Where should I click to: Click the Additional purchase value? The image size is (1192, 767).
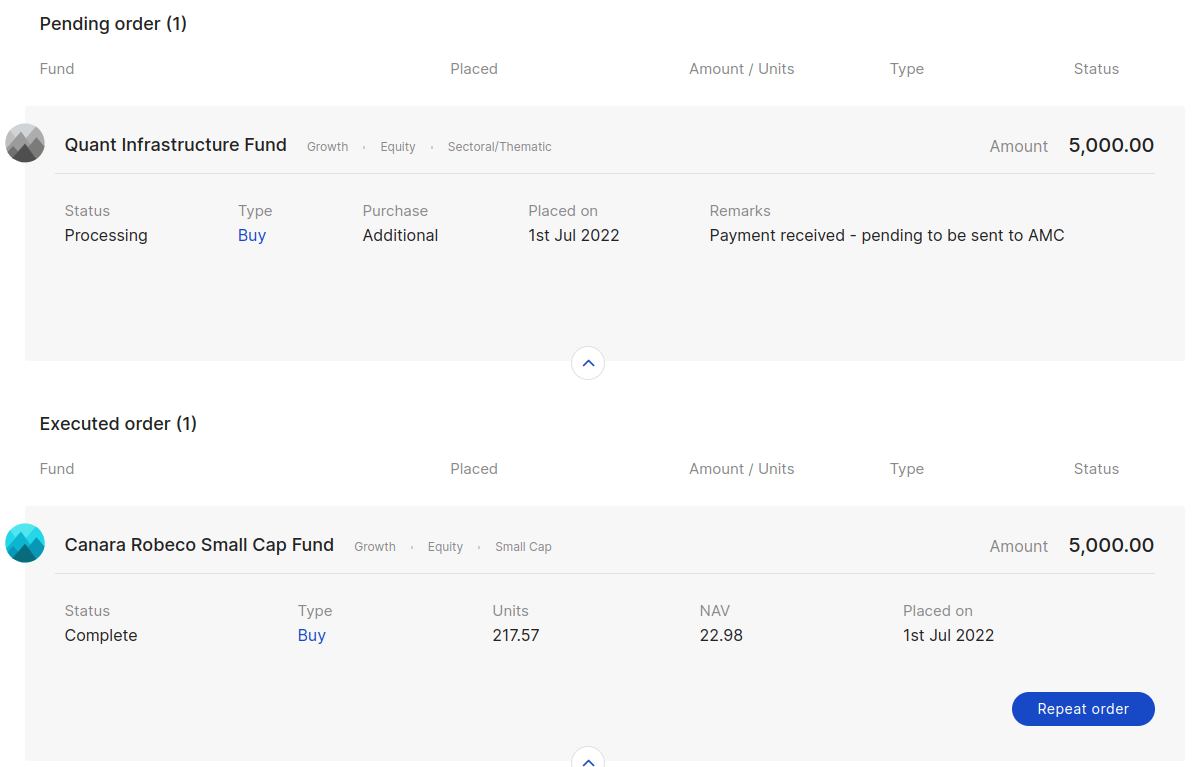[400, 235]
